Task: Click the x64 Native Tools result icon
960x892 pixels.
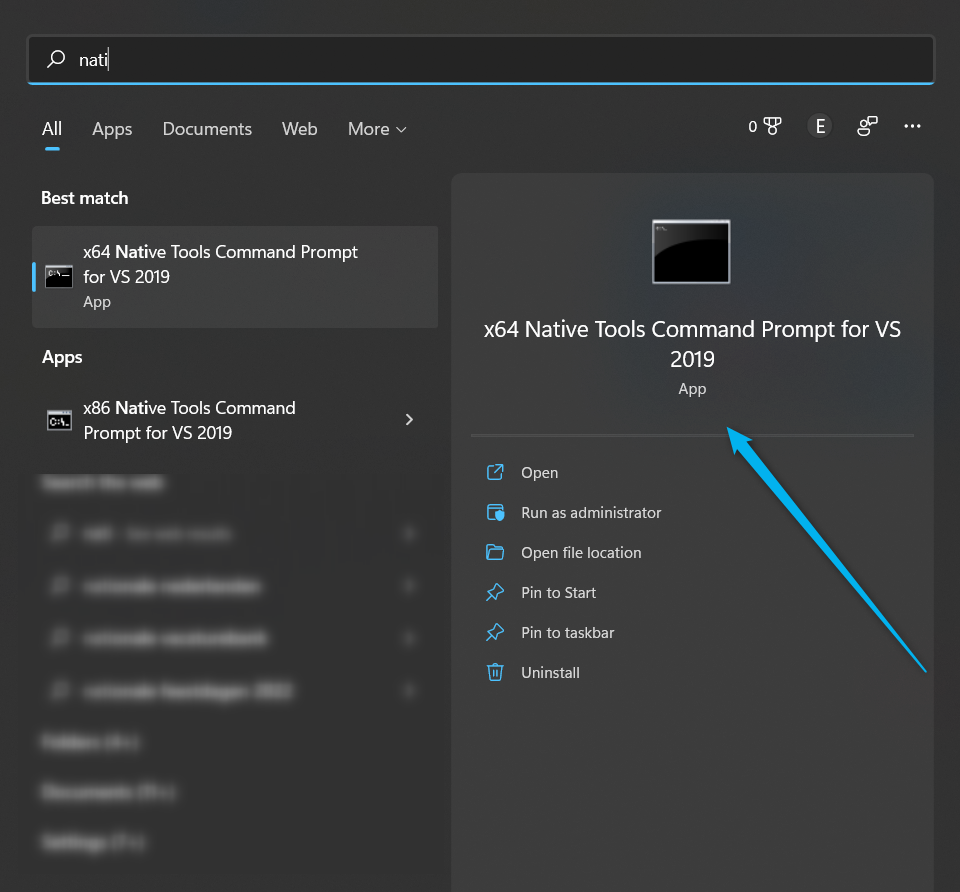Action: coord(59,277)
